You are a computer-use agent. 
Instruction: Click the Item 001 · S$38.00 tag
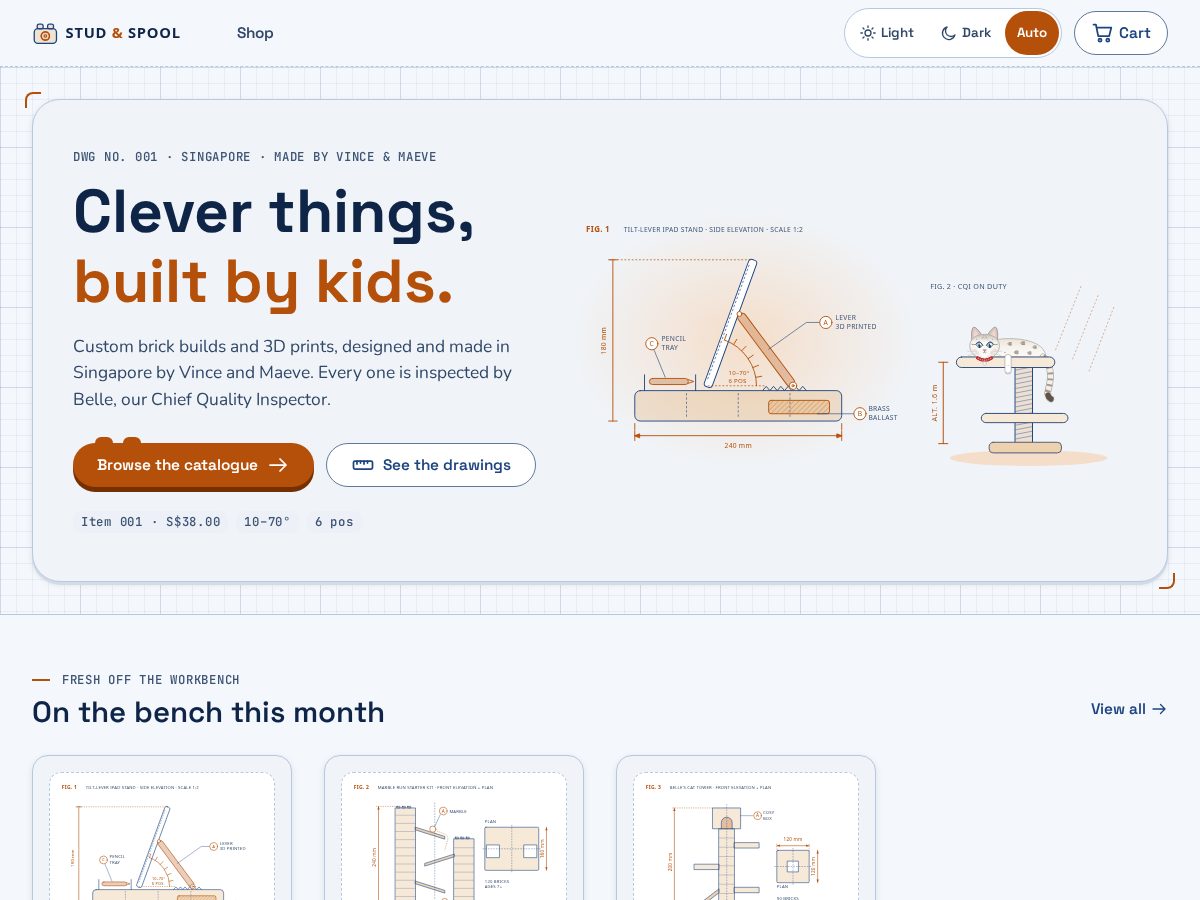tap(151, 522)
